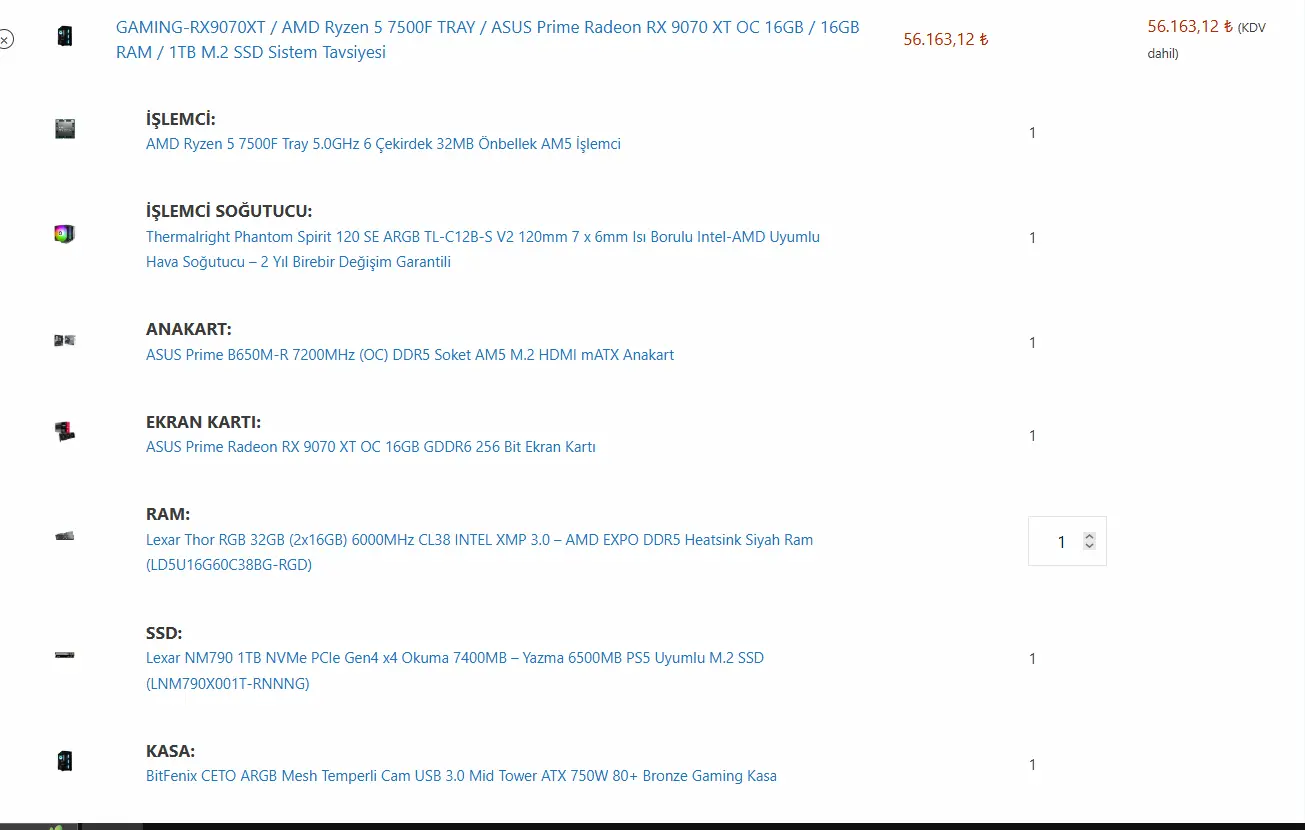1305x830 pixels.
Task: Open the GAMING-RX9070XT Sistem Tavsiyesi link
Action: pos(487,40)
